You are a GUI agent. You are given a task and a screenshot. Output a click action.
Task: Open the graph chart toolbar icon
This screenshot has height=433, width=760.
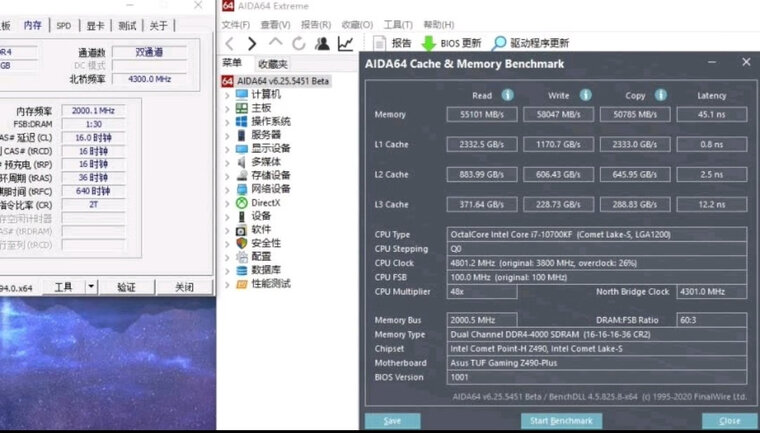click(346, 44)
